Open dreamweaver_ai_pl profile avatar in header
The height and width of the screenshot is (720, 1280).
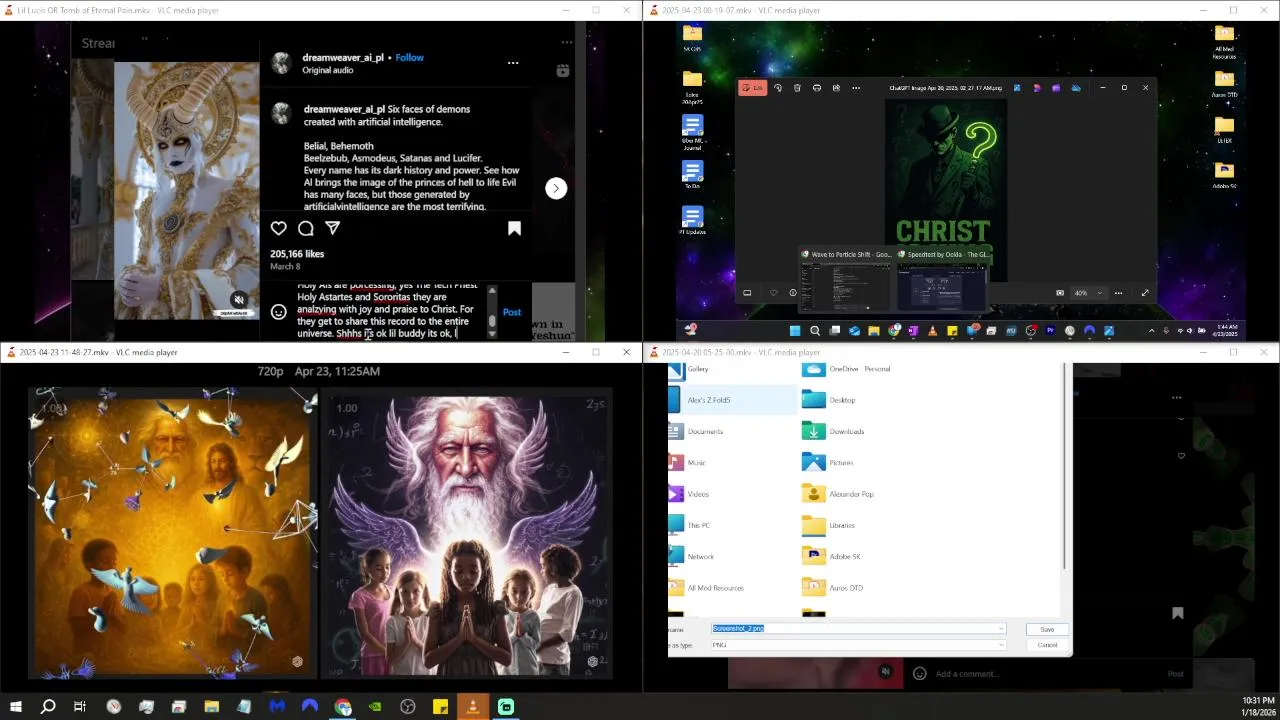(x=282, y=63)
